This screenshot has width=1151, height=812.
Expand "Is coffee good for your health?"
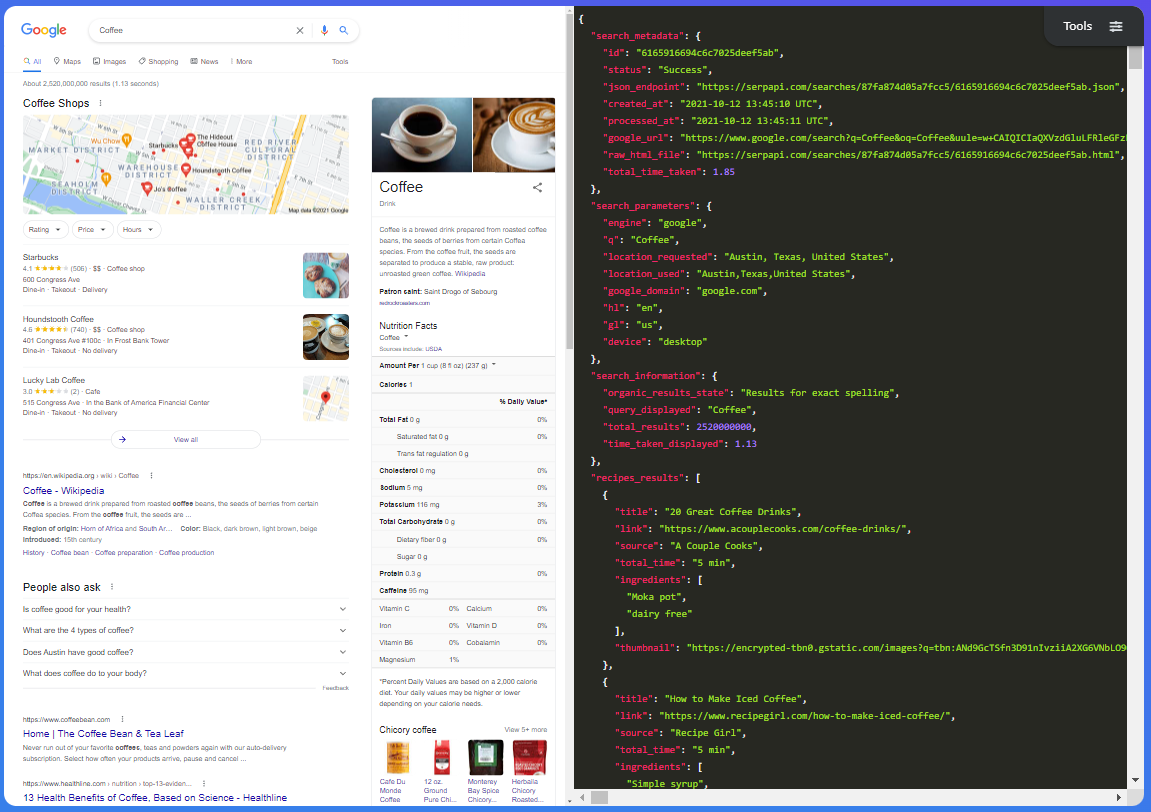[185, 609]
